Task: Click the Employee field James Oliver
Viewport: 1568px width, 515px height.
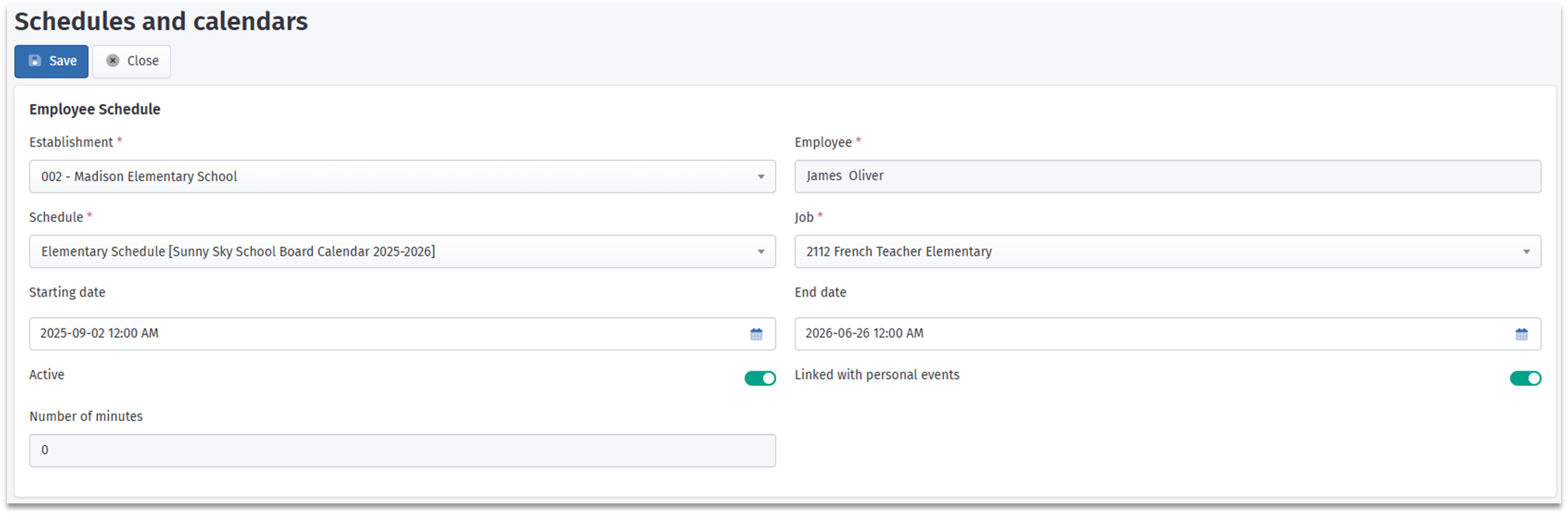Action: [1167, 176]
